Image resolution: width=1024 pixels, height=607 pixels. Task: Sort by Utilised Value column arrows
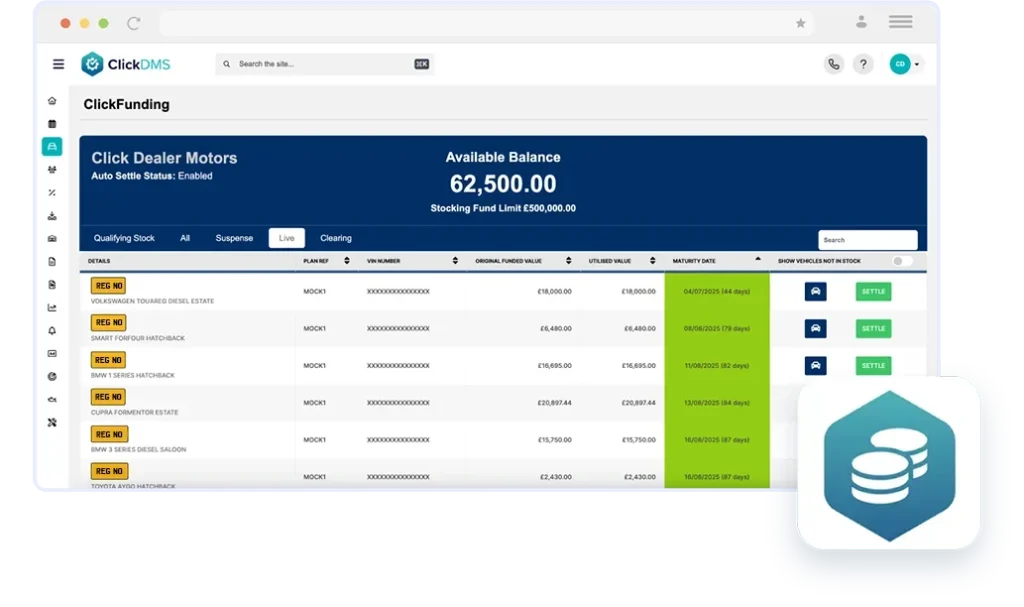click(652, 261)
